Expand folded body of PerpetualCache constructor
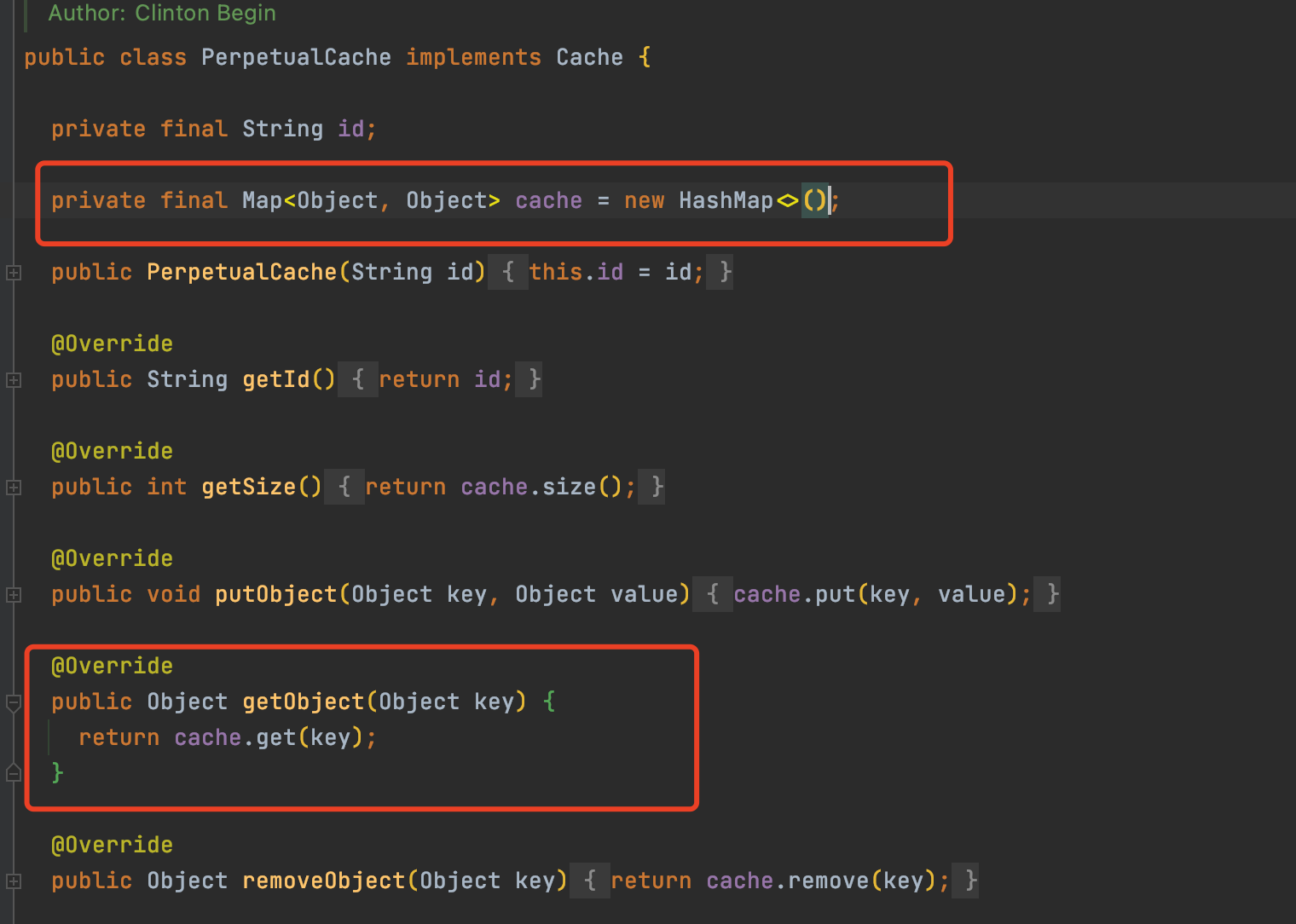Image resolution: width=1296 pixels, height=924 pixels. point(610,273)
